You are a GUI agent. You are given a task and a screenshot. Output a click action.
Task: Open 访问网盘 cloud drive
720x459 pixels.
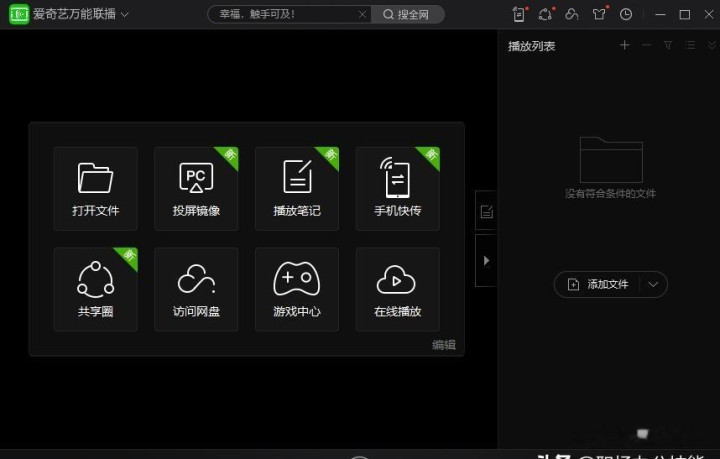(196, 289)
